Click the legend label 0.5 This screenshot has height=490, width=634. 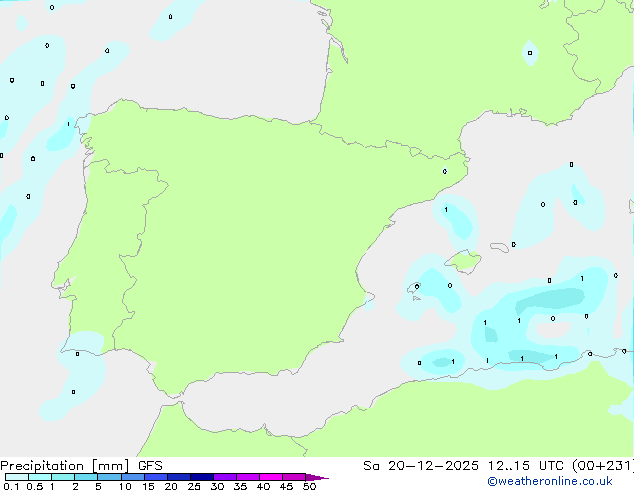point(34,486)
